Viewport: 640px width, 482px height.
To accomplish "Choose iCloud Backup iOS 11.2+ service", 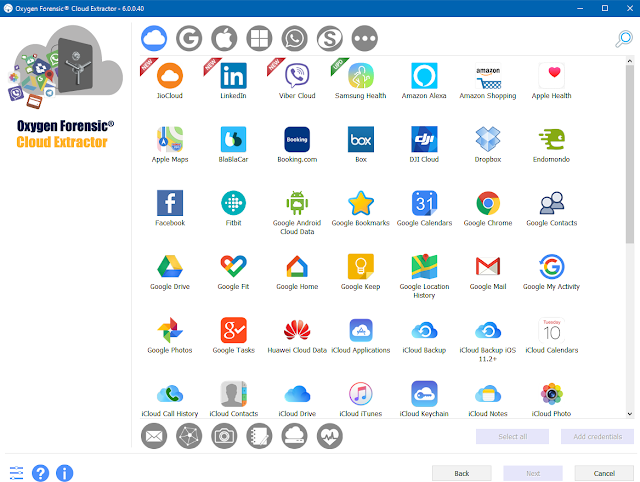I will pos(488,340).
